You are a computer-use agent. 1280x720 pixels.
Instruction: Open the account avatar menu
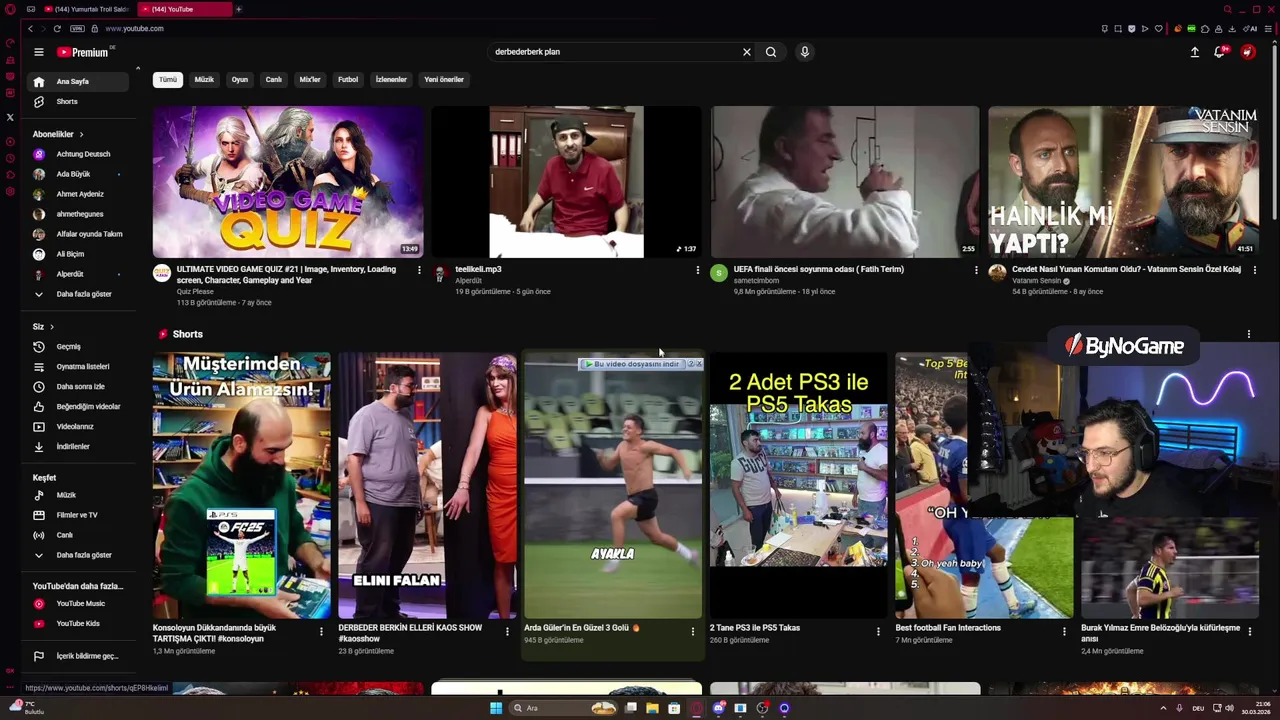pyautogui.click(x=1248, y=52)
